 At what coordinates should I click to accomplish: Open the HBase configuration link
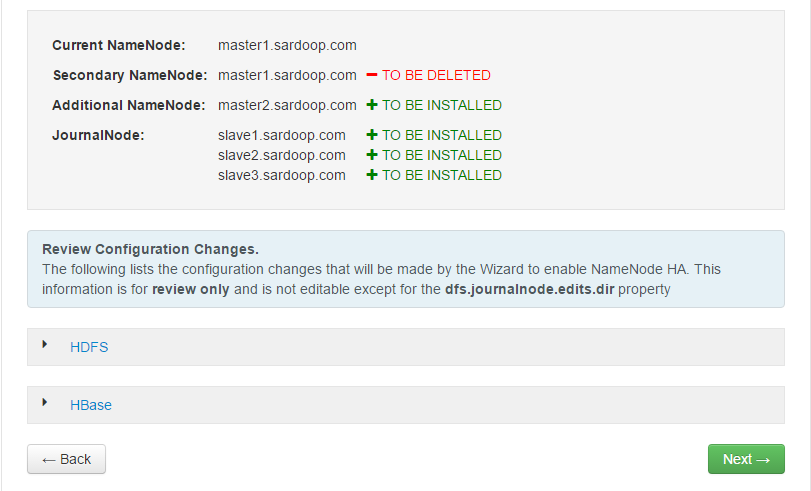91,405
